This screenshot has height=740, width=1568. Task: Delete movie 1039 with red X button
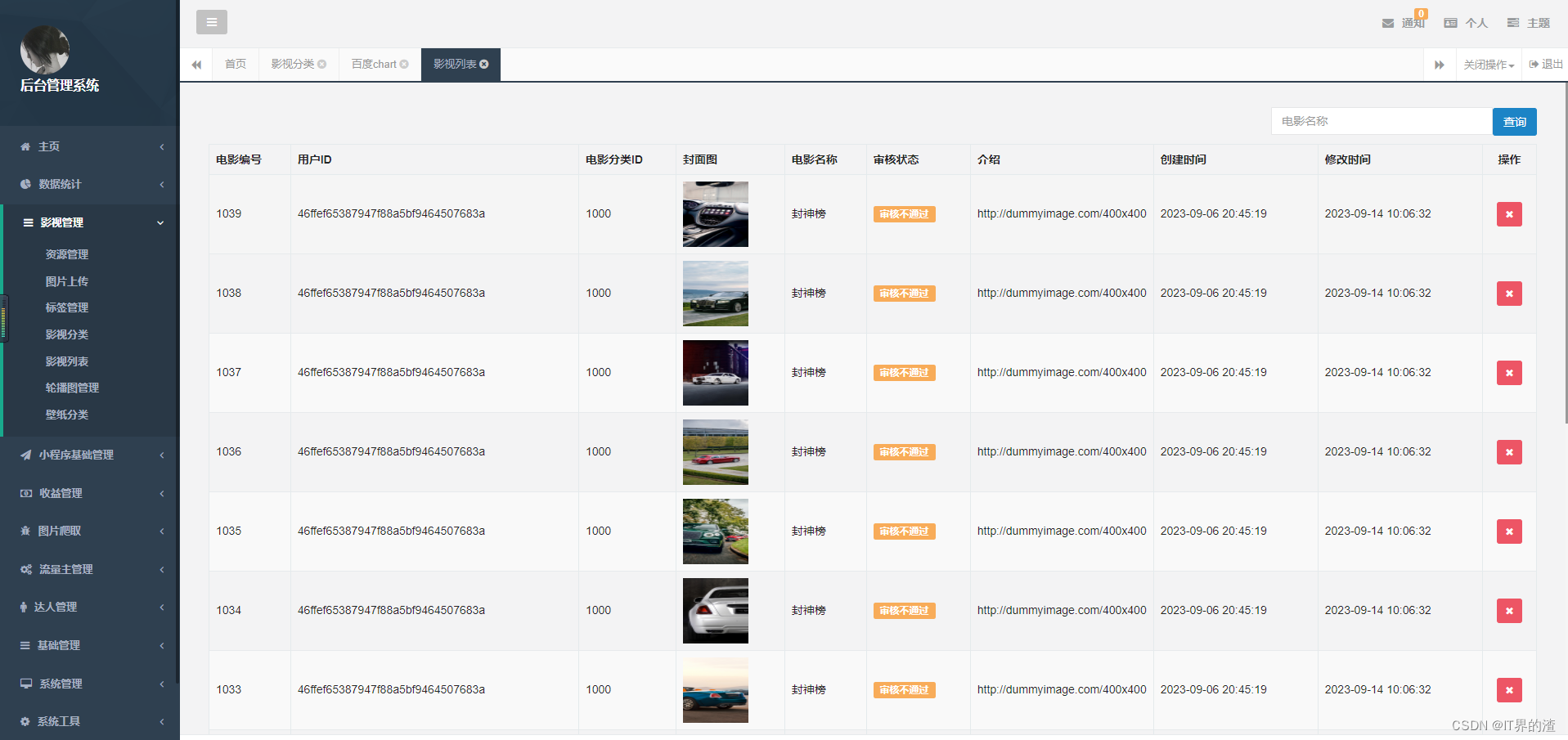click(1509, 214)
